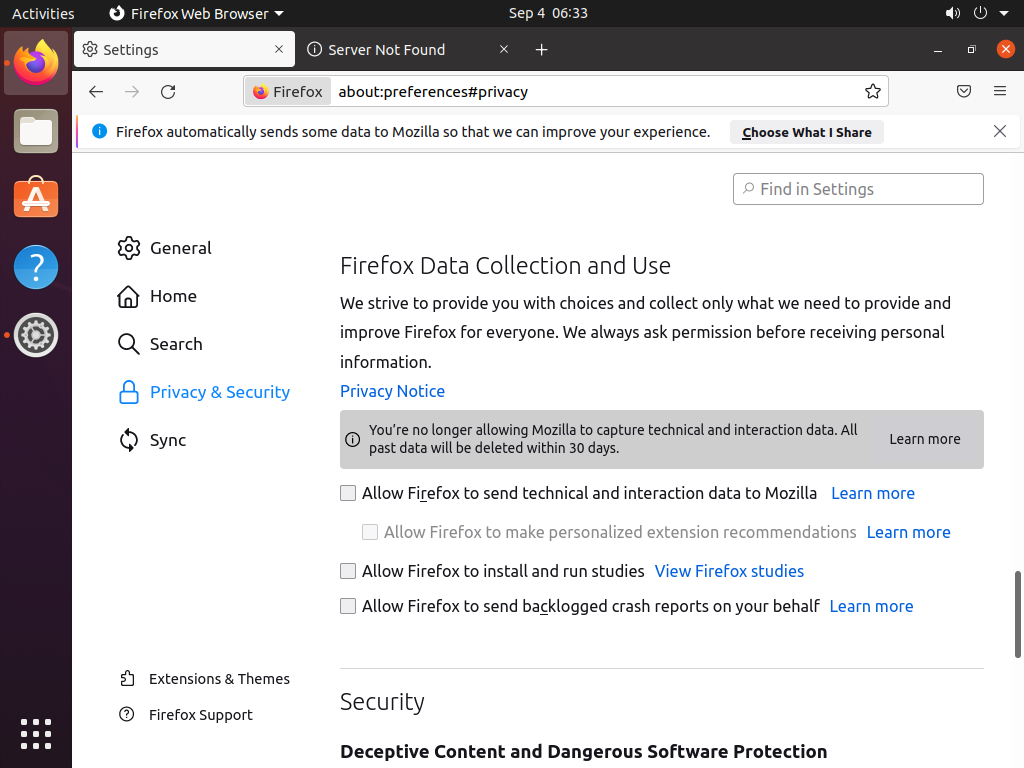The image size is (1024, 768).
Task: Open a new tab with the plus button
Action: [541, 50]
